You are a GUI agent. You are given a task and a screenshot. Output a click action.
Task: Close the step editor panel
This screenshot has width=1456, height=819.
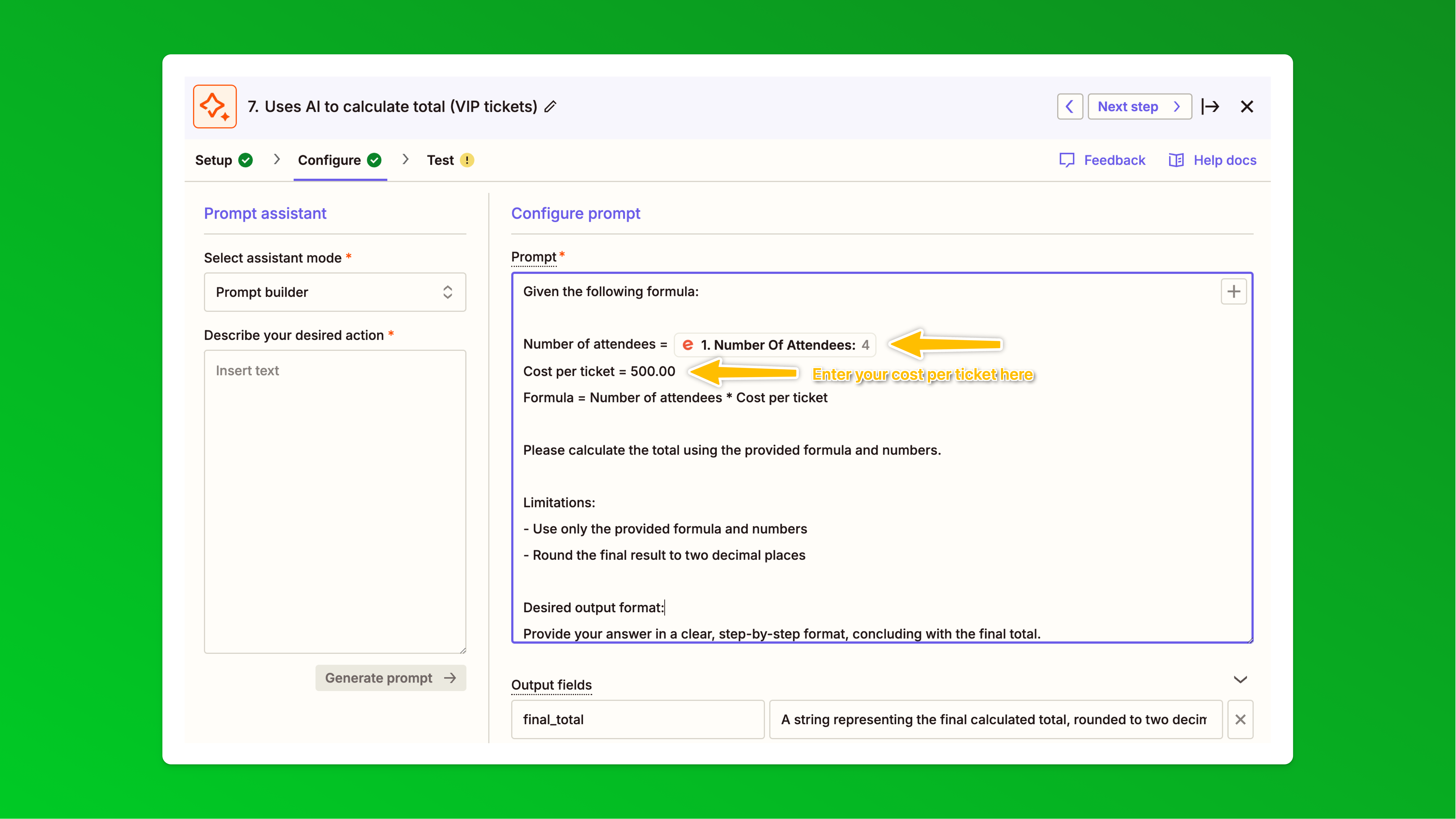tap(1247, 106)
